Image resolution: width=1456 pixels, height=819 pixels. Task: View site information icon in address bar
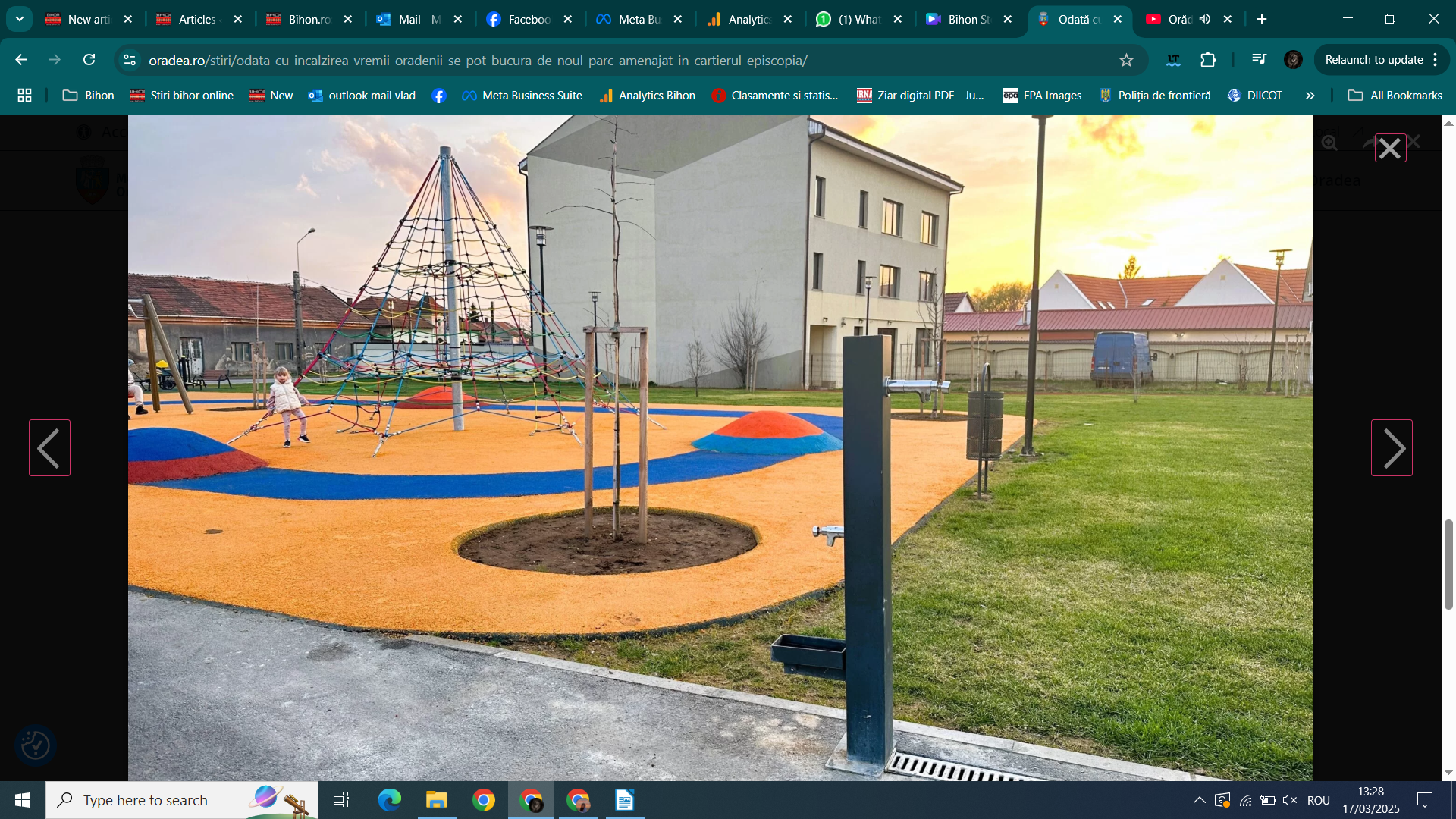click(130, 60)
